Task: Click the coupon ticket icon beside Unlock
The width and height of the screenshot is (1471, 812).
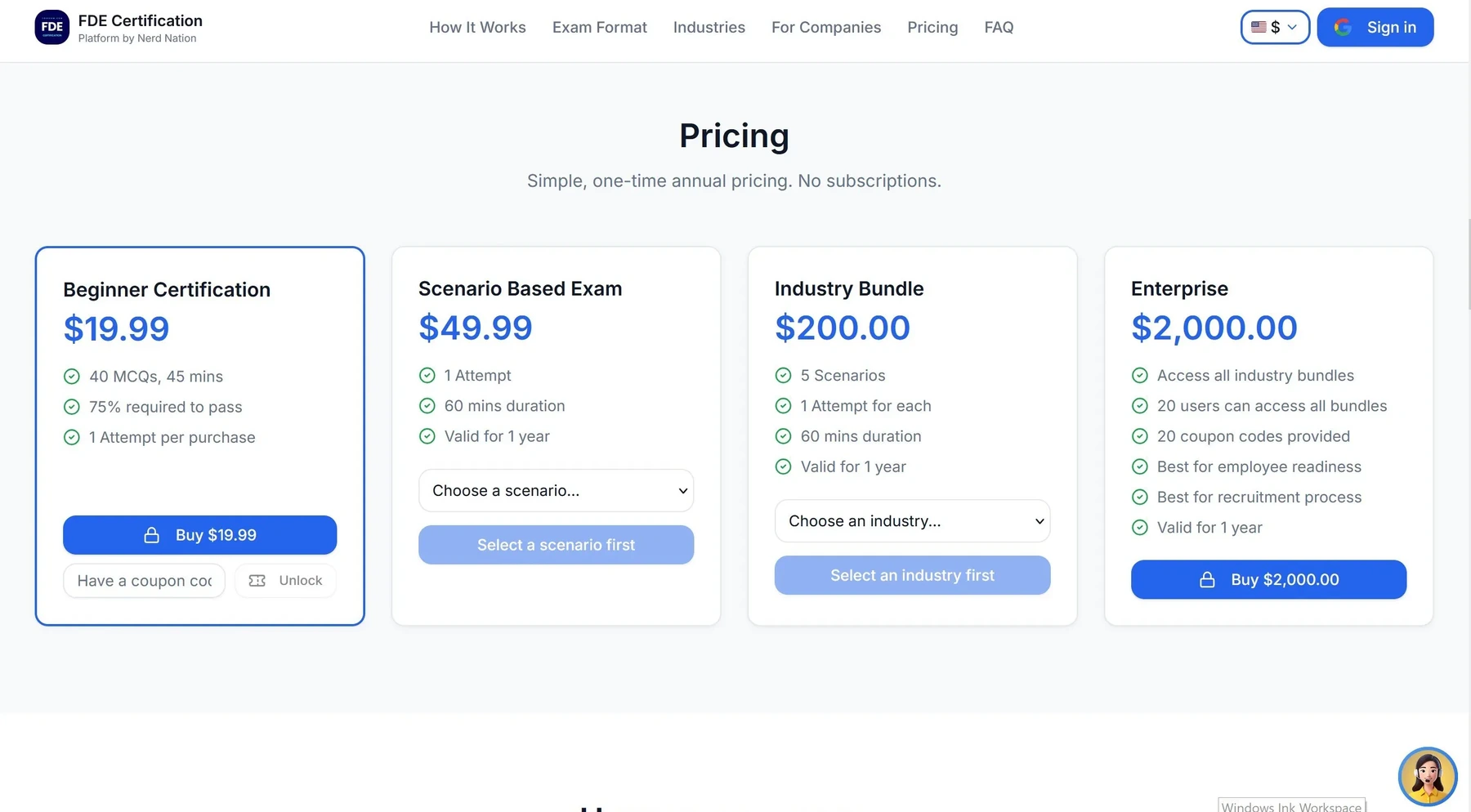Action: pyautogui.click(x=257, y=580)
